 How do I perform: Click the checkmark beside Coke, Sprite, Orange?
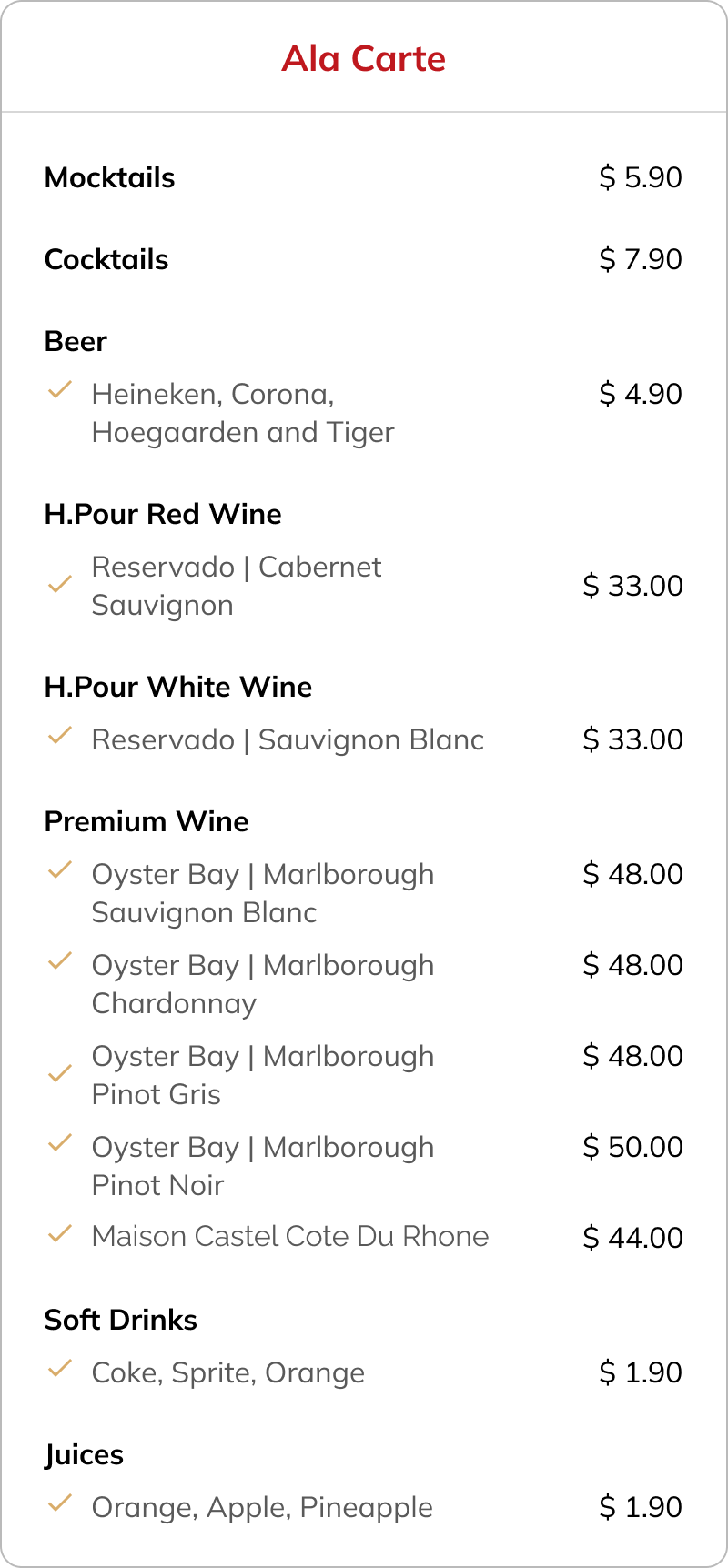pos(59,1368)
